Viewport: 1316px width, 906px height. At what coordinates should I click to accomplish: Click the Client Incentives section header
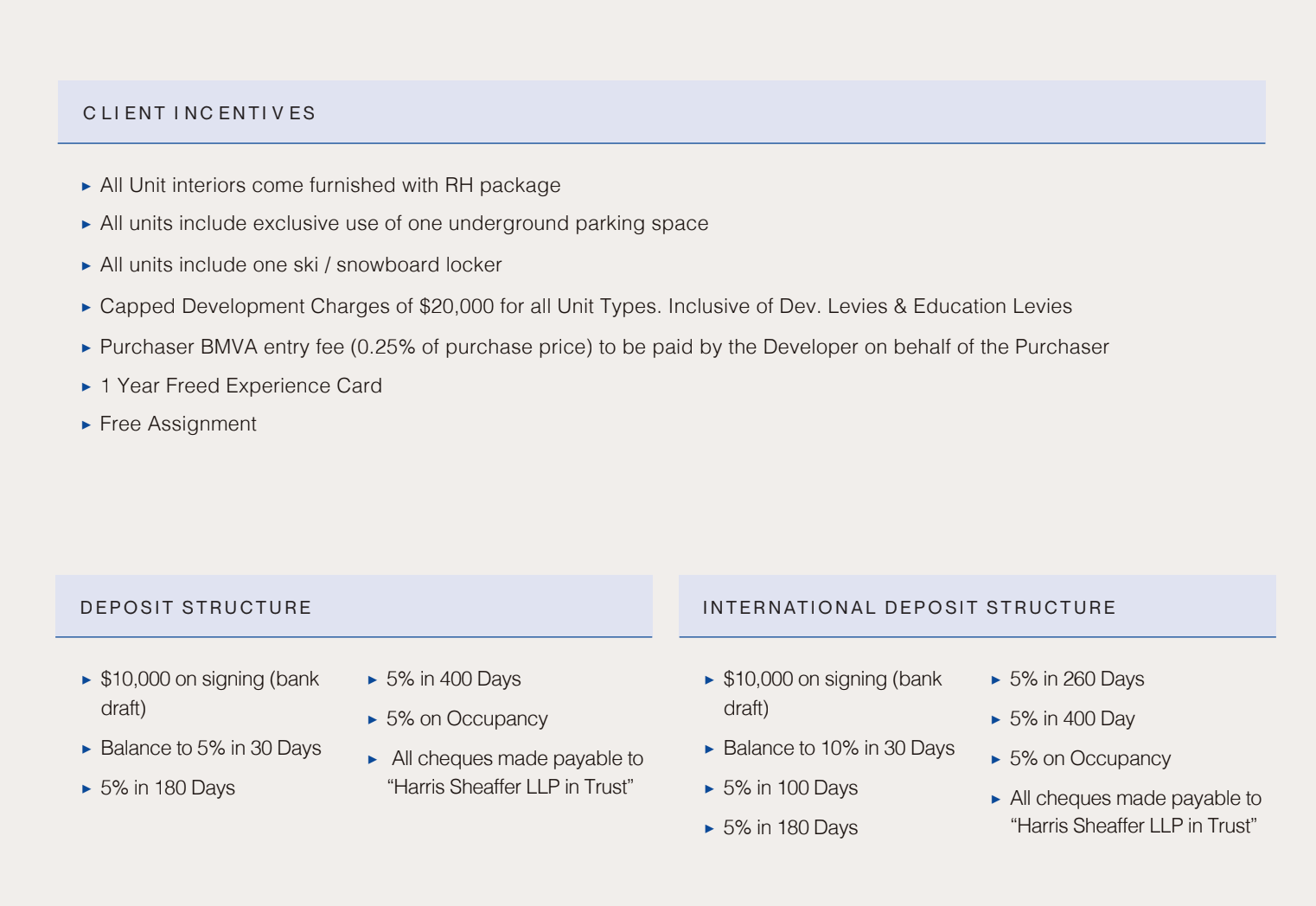tap(200, 113)
